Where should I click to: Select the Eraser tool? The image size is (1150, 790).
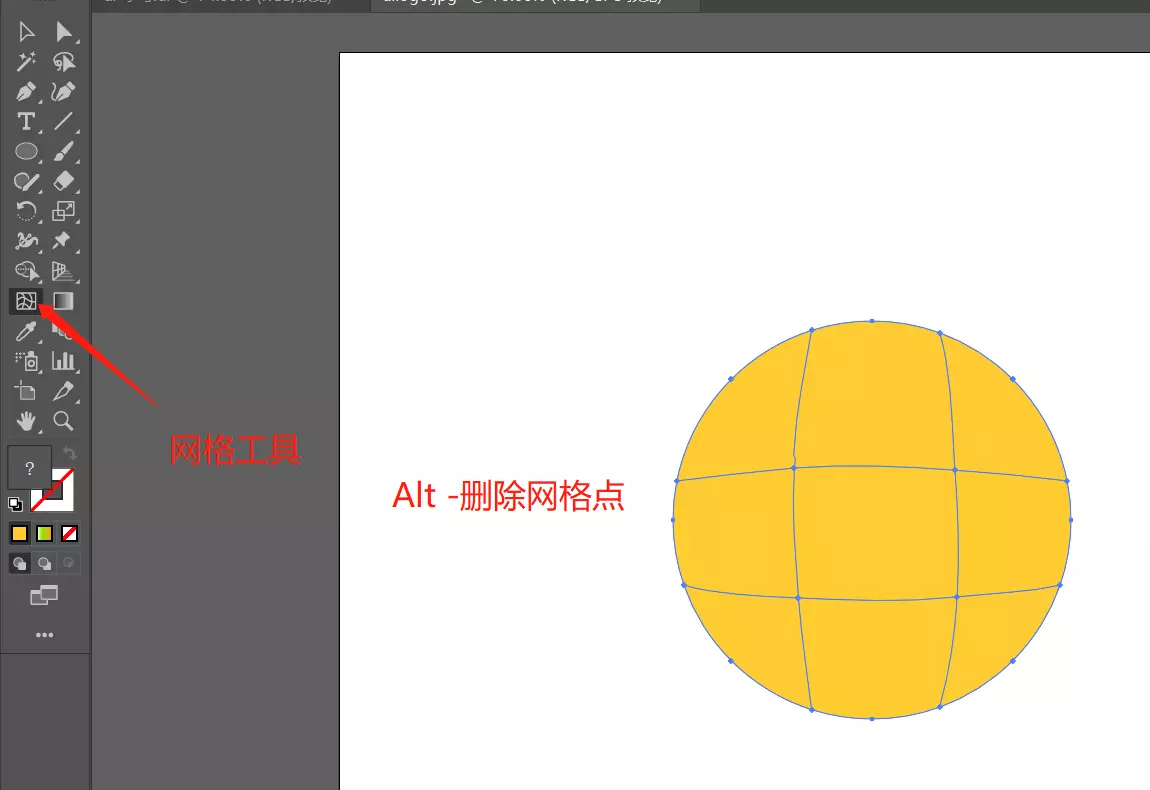click(63, 181)
